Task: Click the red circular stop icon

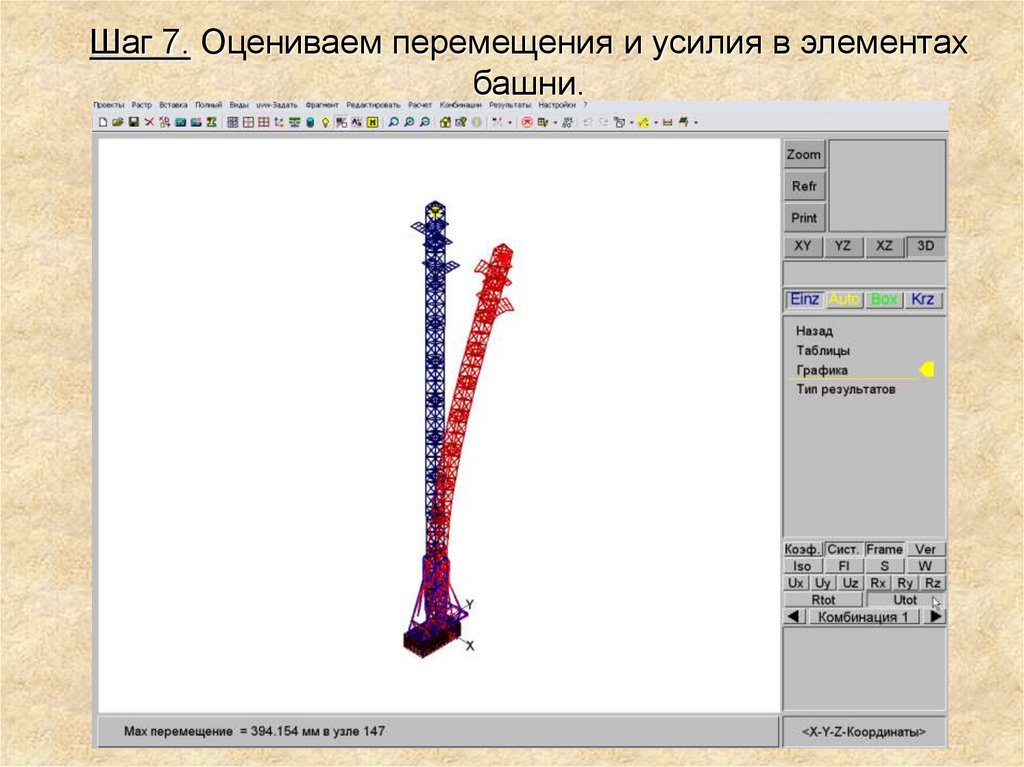Action: click(527, 122)
